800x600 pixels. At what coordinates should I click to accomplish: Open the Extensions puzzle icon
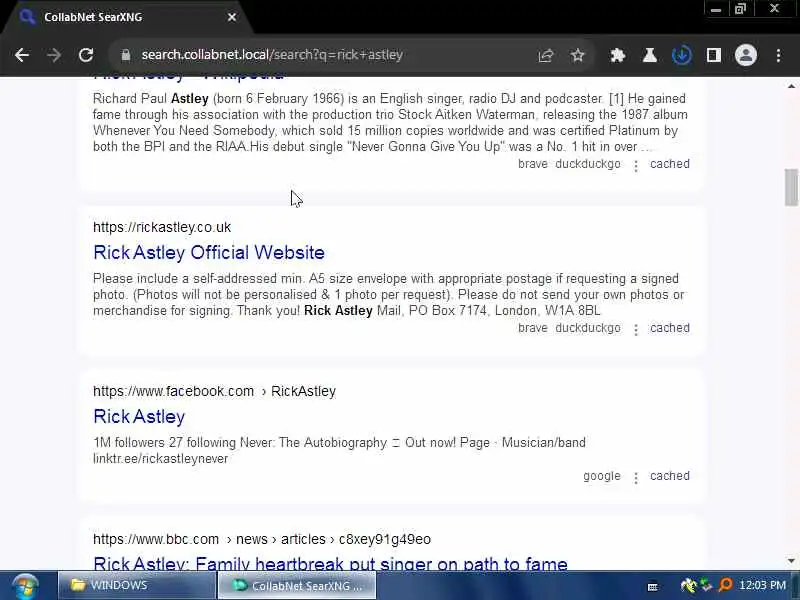(x=618, y=55)
